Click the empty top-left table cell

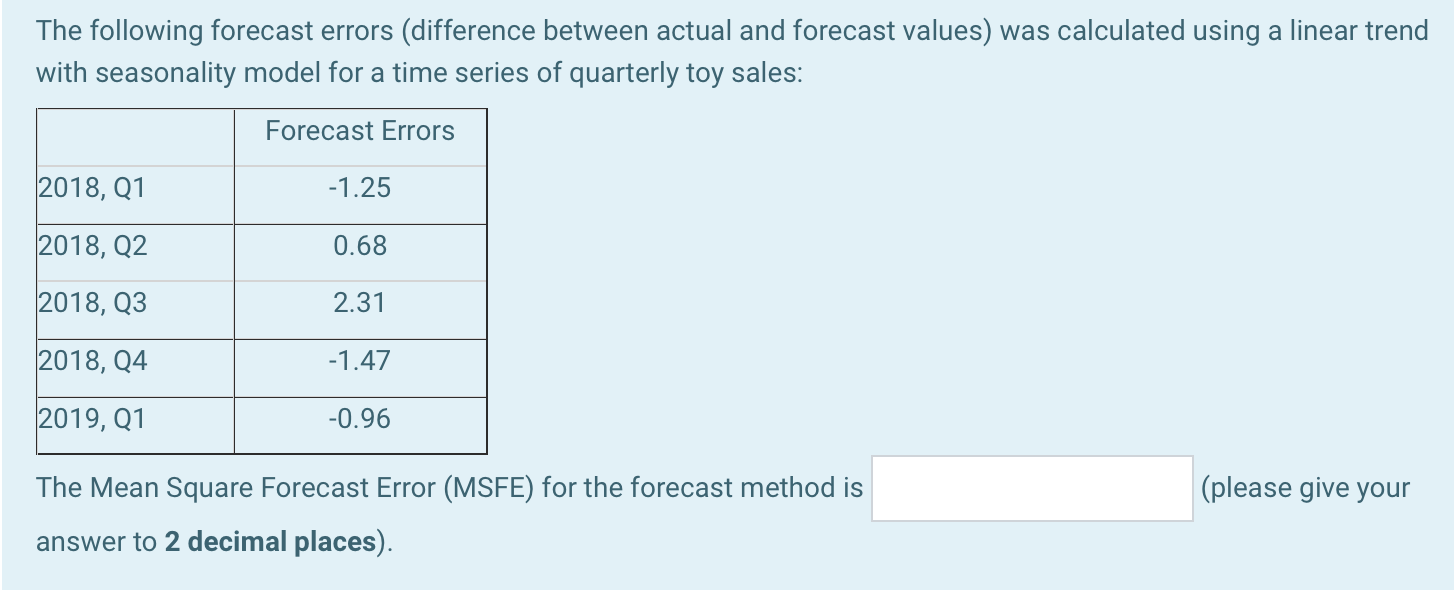pos(135,131)
